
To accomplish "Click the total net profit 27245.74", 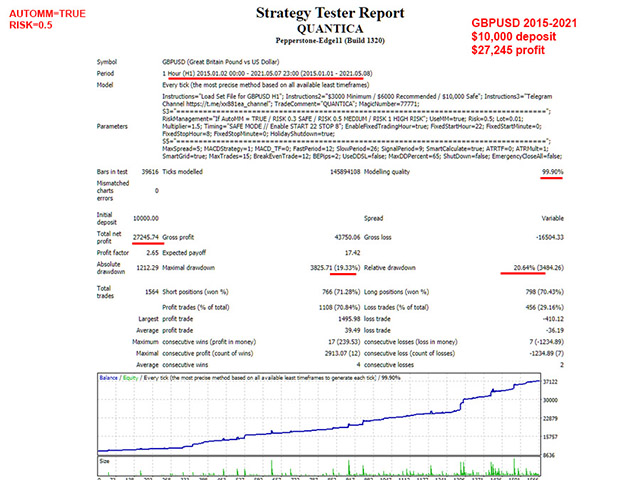I will [146, 237].
